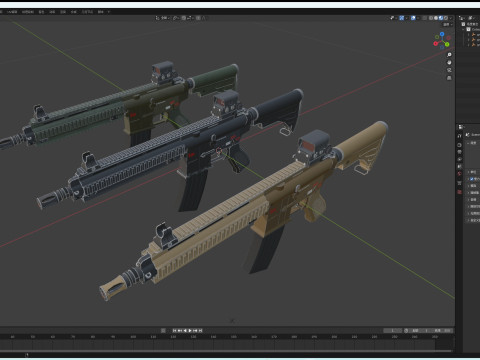
Task: Jump to next keyframe
Action: point(195,330)
